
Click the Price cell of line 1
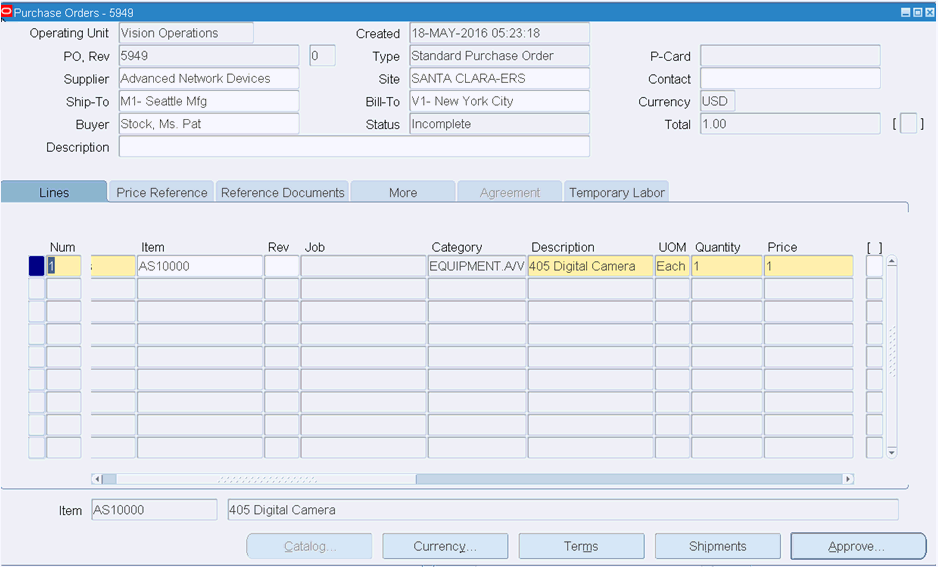[809, 266]
